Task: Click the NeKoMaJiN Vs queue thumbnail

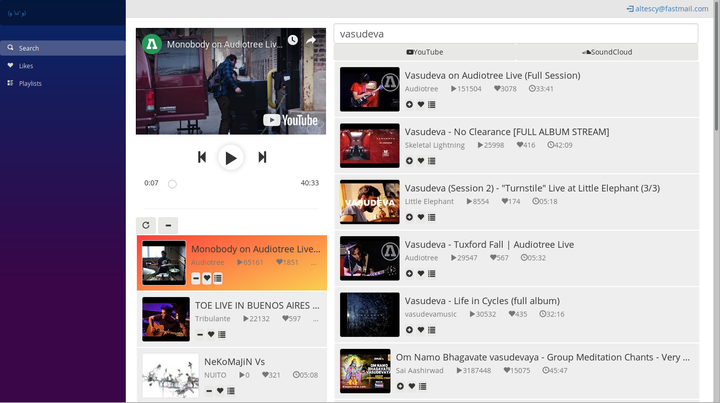Action: point(170,375)
